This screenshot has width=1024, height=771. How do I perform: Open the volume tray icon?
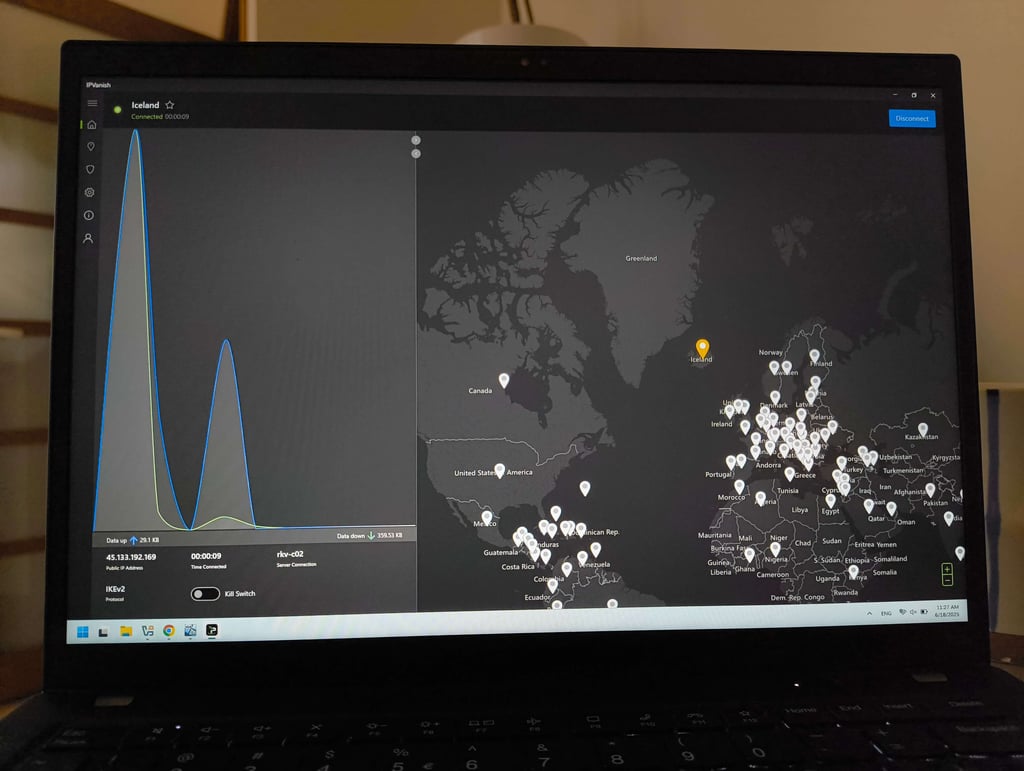point(914,612)
